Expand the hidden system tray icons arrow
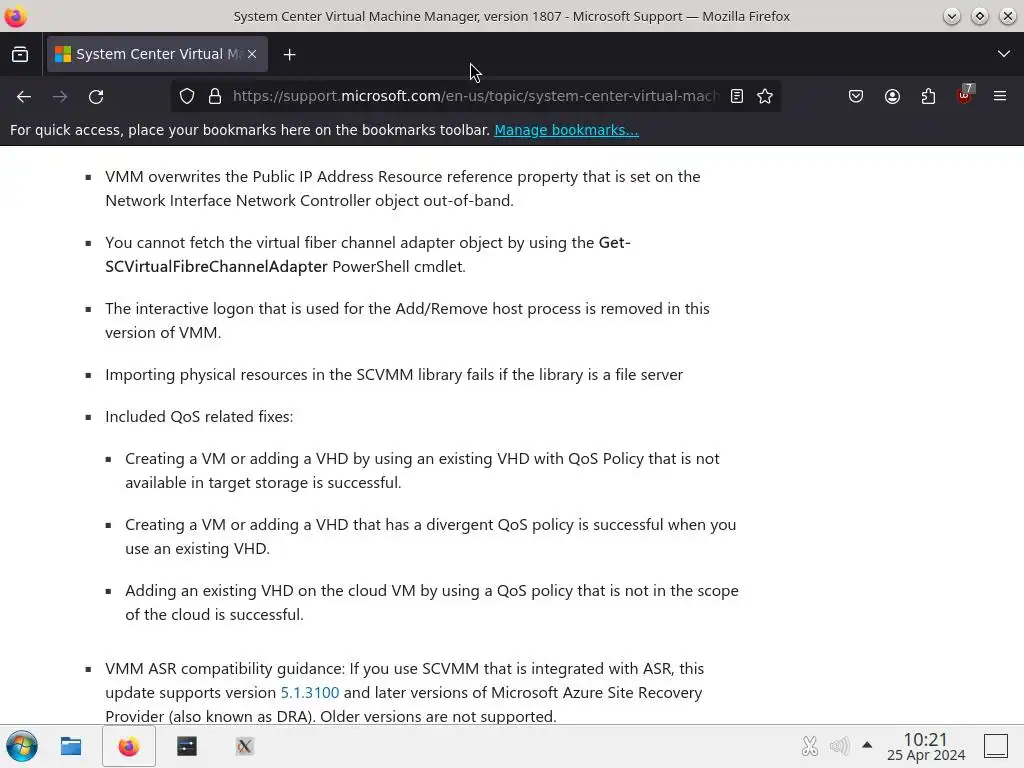This screenshot has height=768, width=1024. [867, 744]
